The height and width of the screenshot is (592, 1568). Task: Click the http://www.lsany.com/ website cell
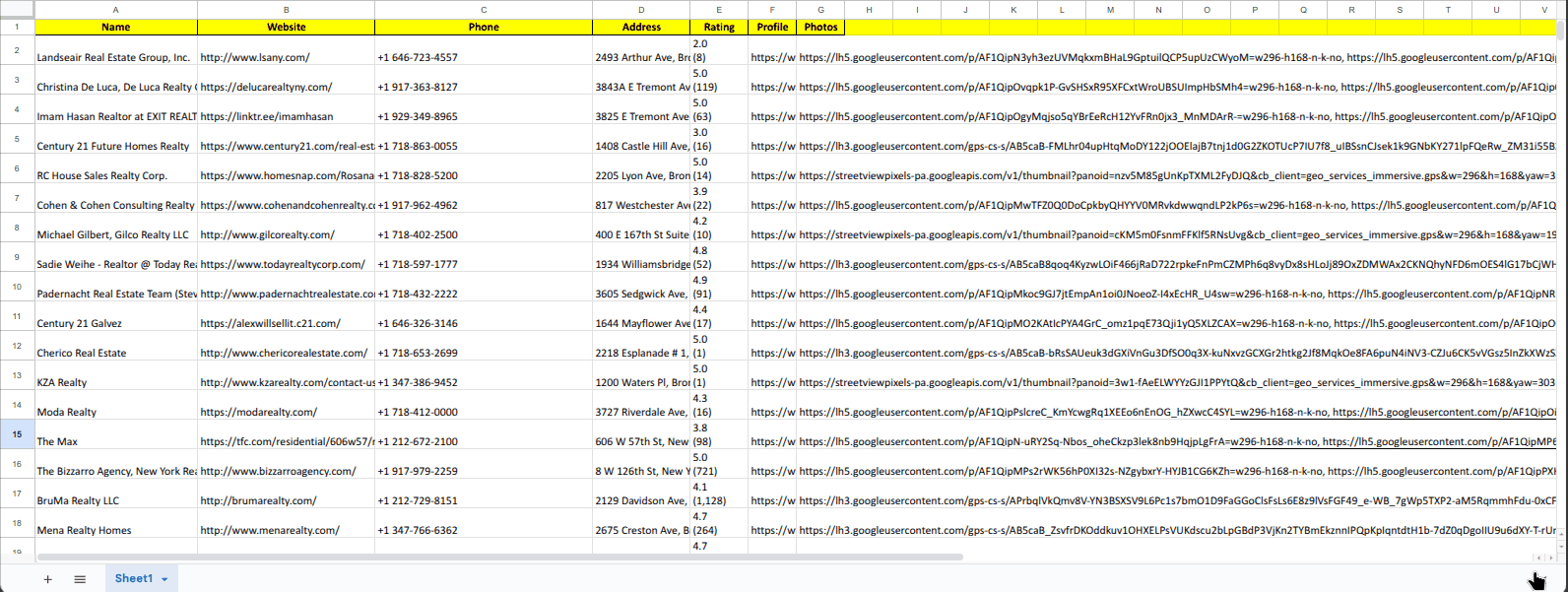pos(287,50)
